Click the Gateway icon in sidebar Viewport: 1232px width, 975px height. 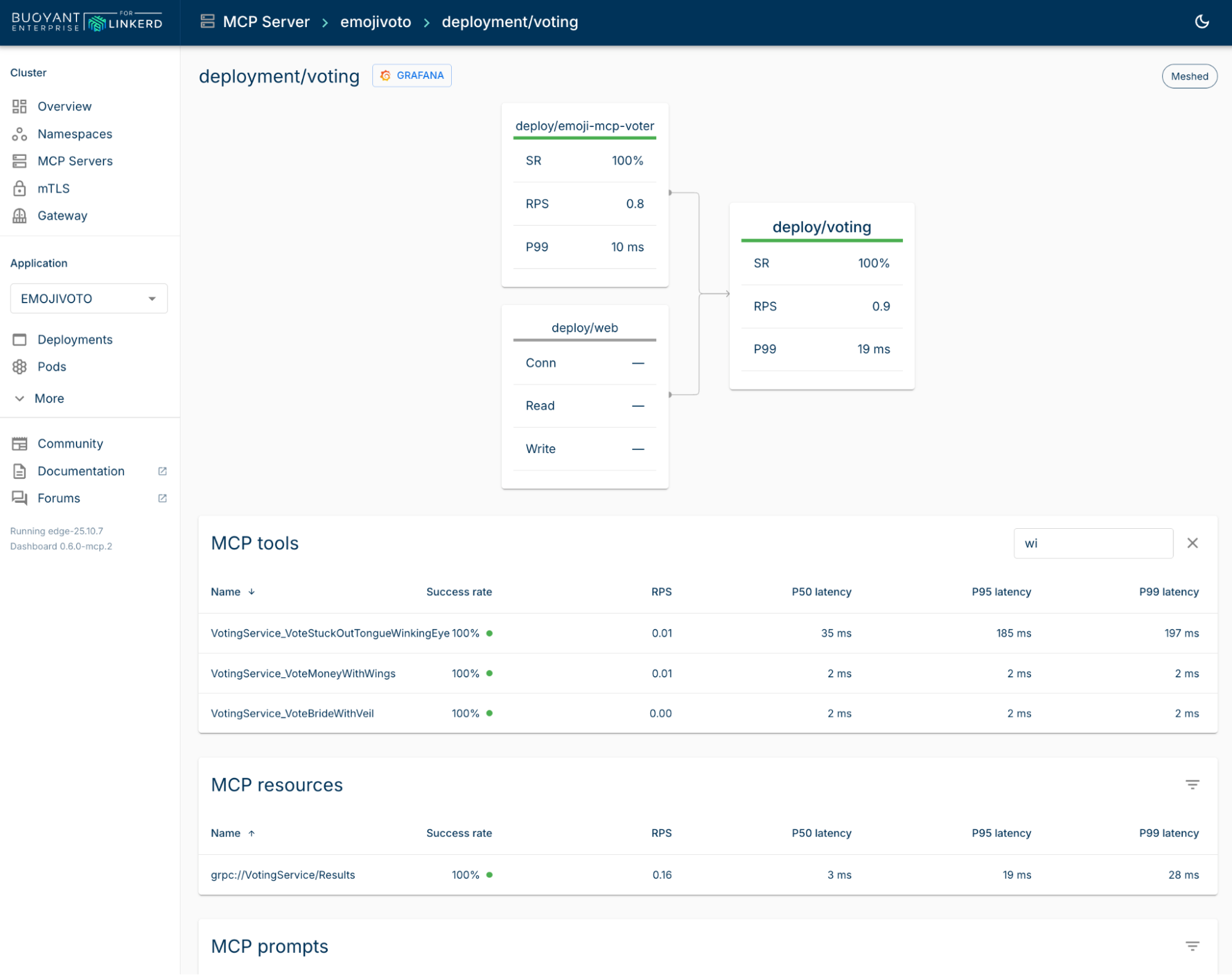pyautogui.click(x=20, y=216)
